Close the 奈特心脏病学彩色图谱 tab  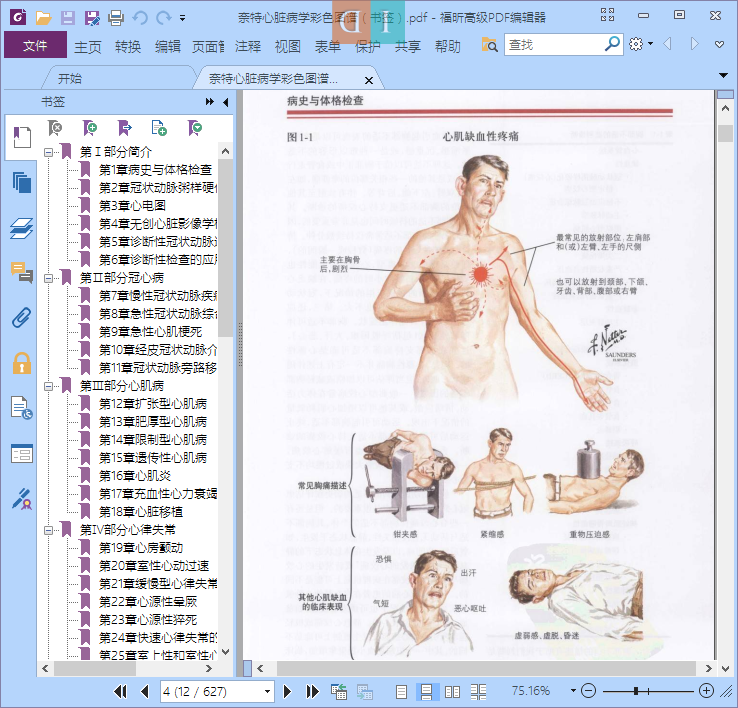369,80
